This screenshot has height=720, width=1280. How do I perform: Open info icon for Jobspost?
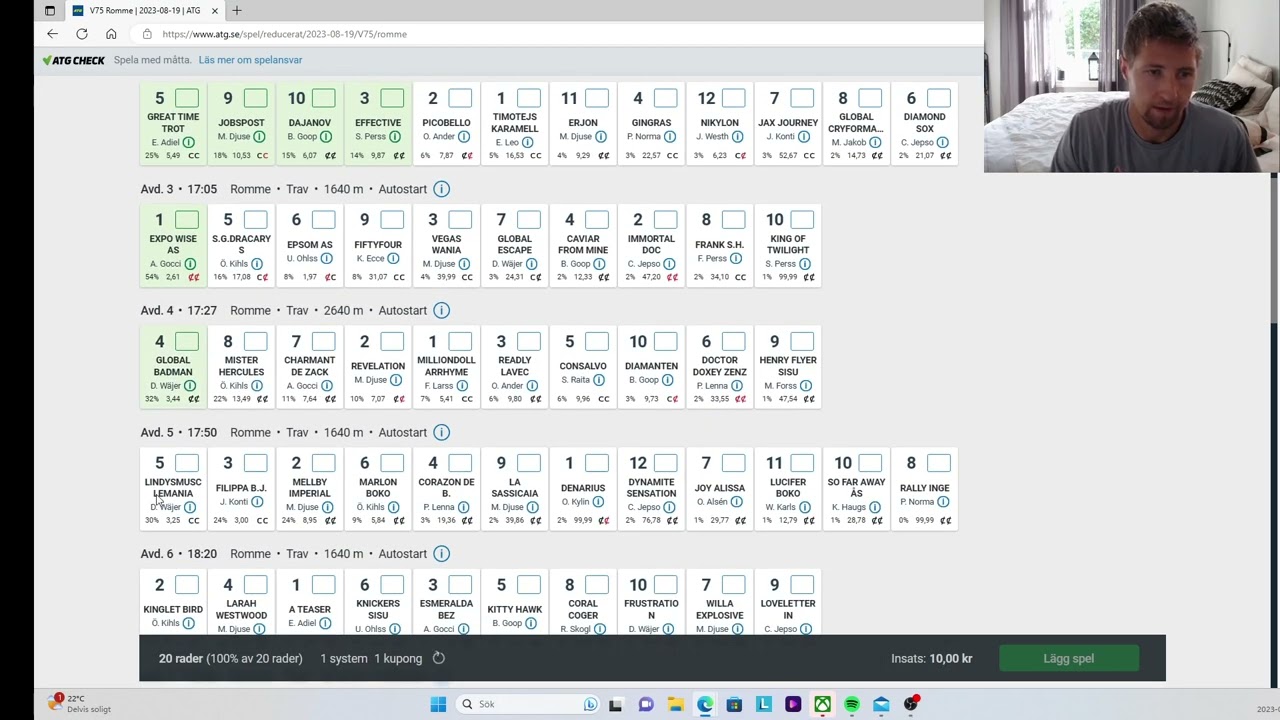pos(259,136)
